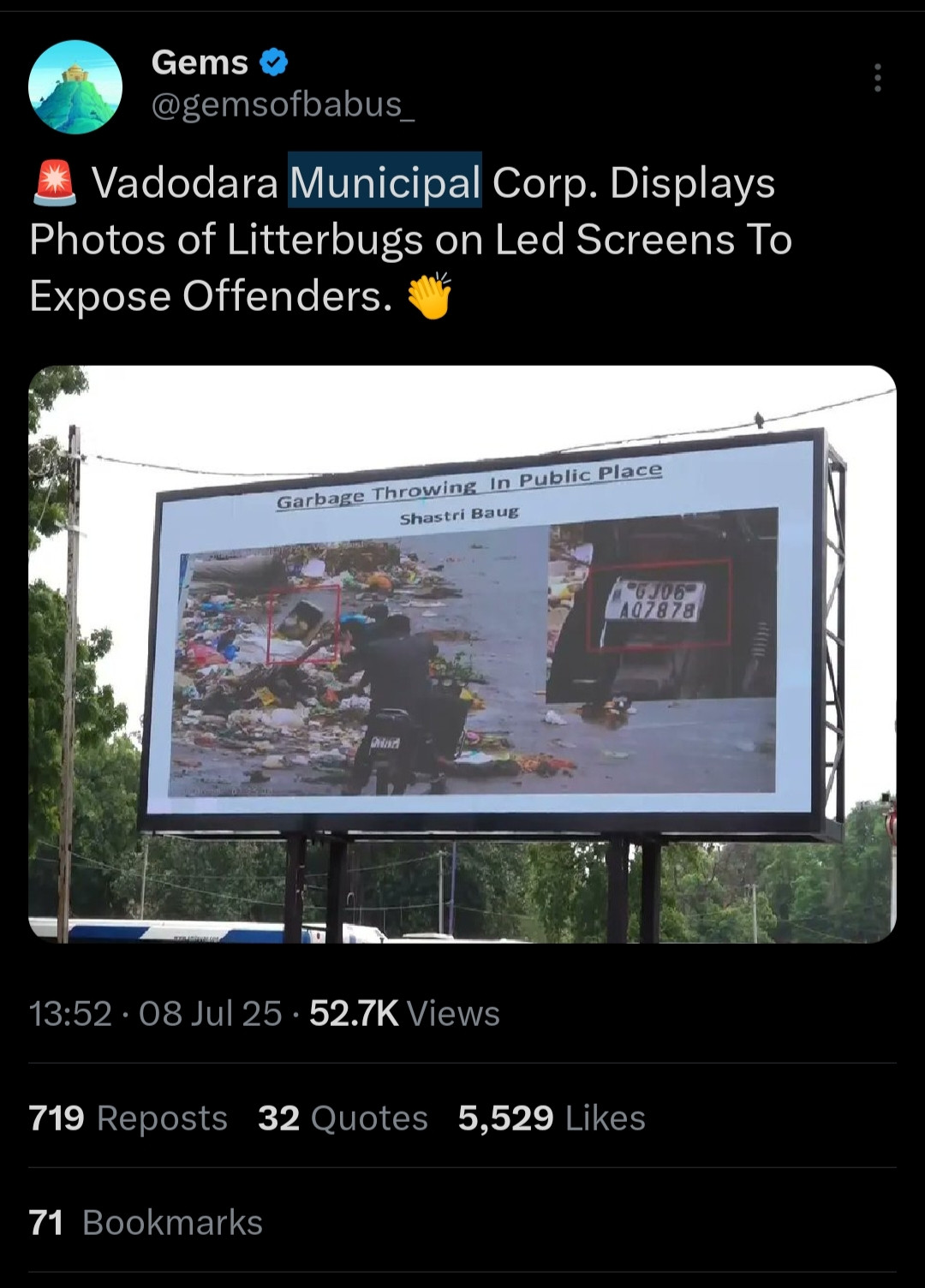925x1288 pixels.
Task: Click the 08 Jul 25 date
Action: [210, 1013]
